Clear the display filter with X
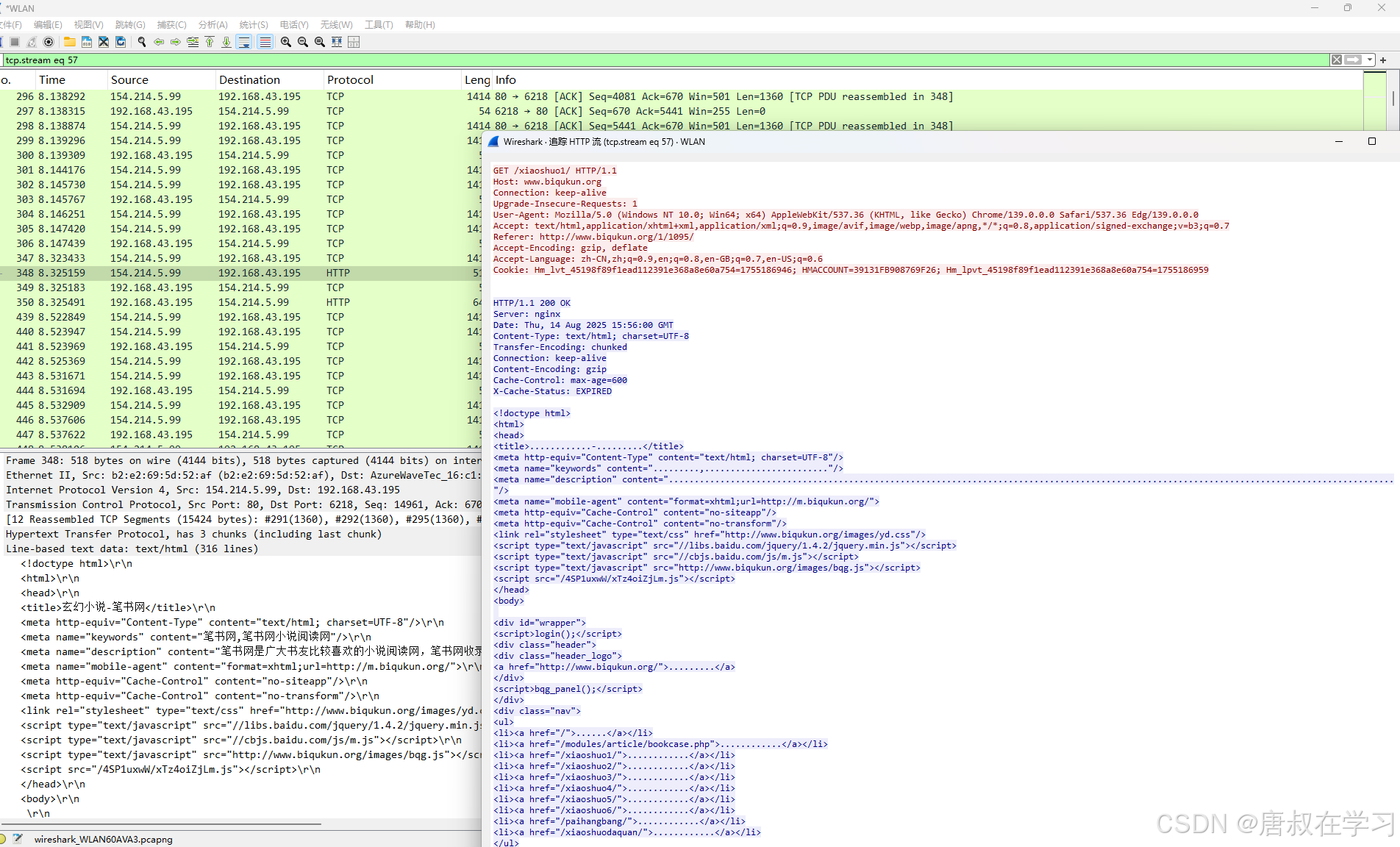1400x847 pixels. pyautogui.click(x=1337, y=60)
